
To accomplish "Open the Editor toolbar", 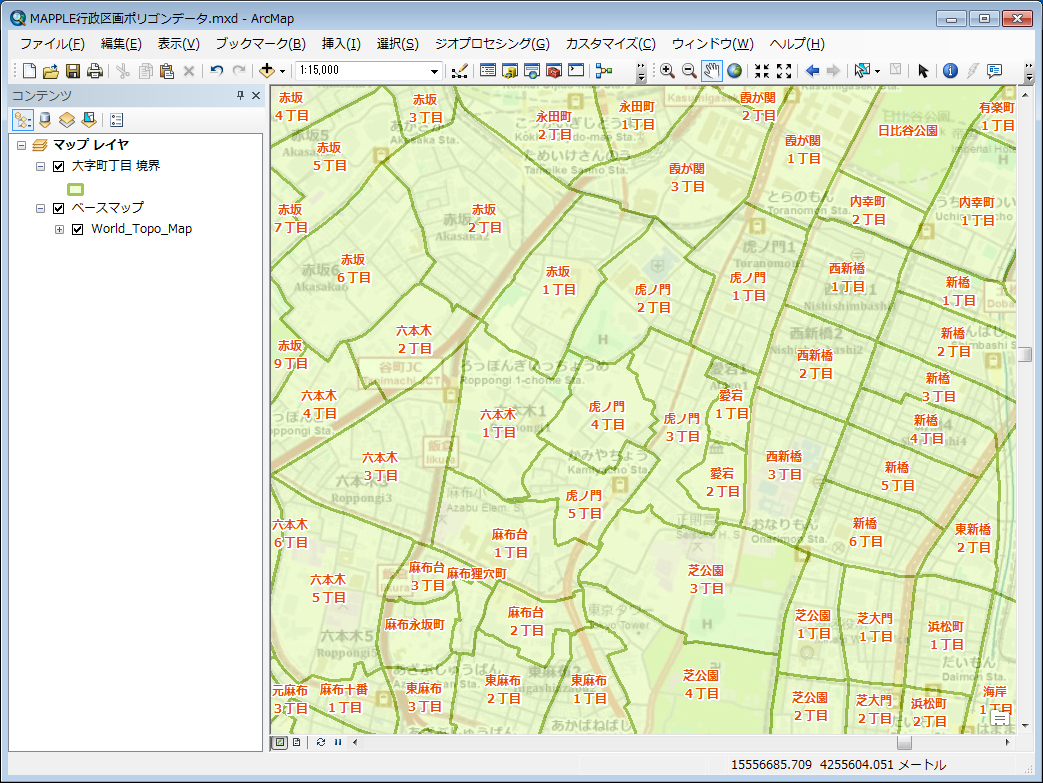I will 459,71.
